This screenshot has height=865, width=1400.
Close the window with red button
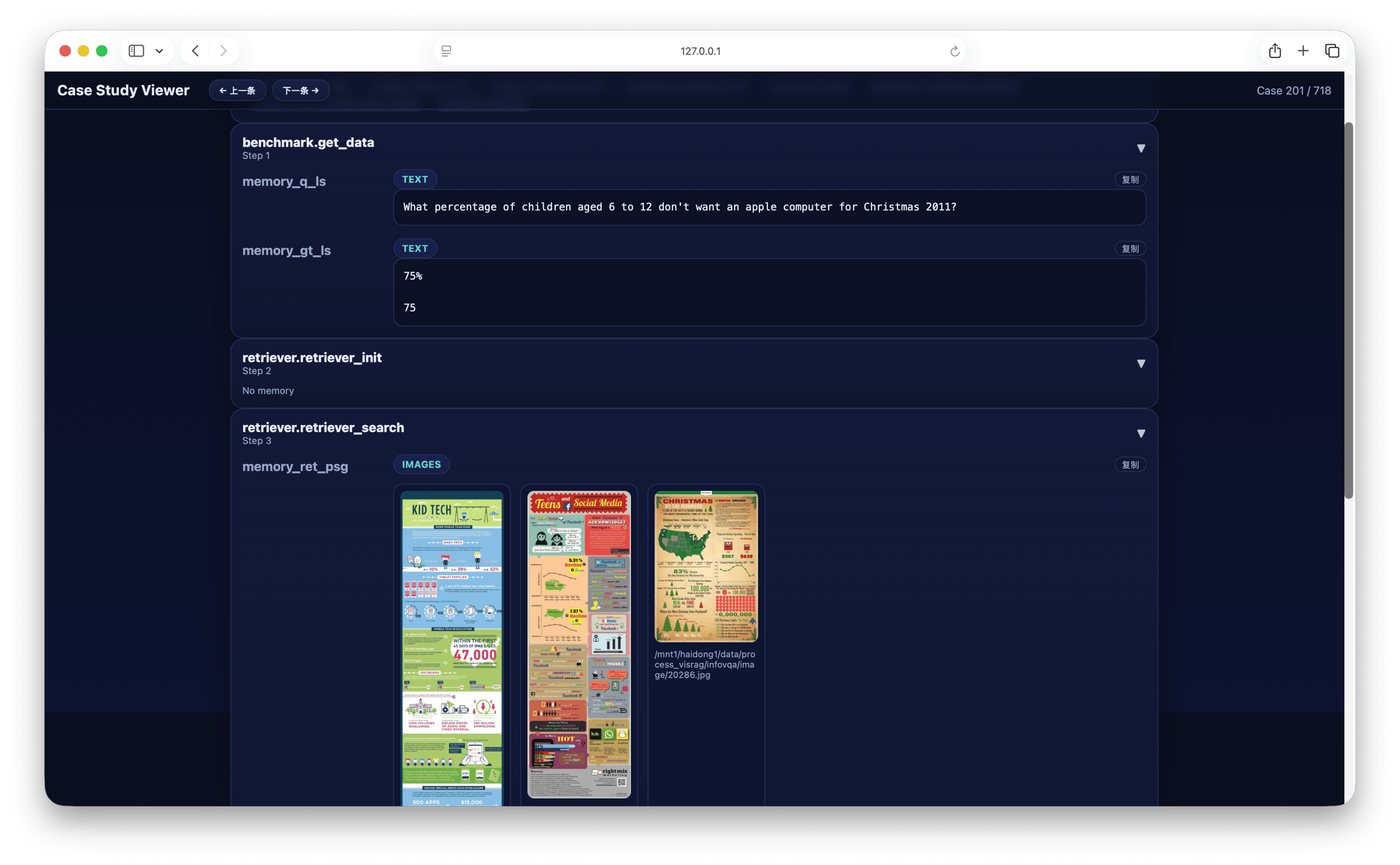tap(65, 51)
